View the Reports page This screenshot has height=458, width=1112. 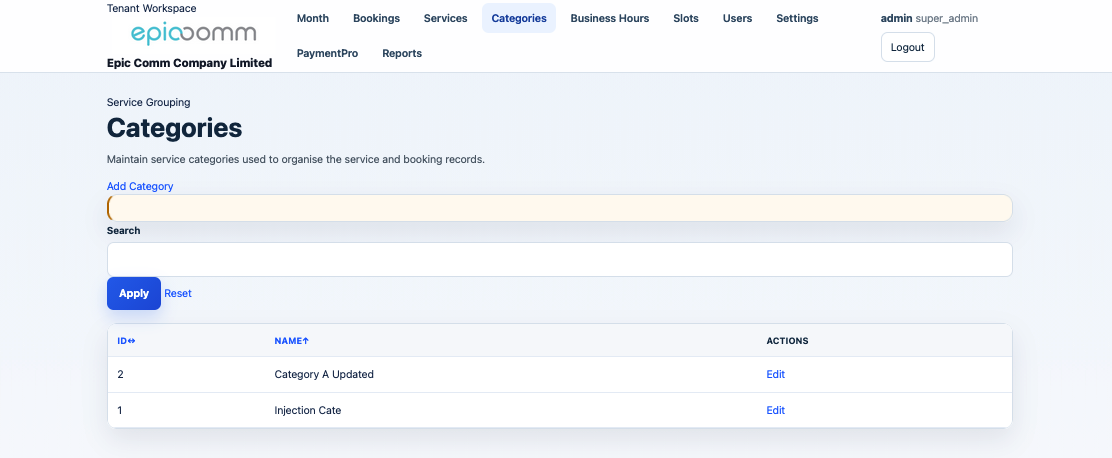(402, 53)
